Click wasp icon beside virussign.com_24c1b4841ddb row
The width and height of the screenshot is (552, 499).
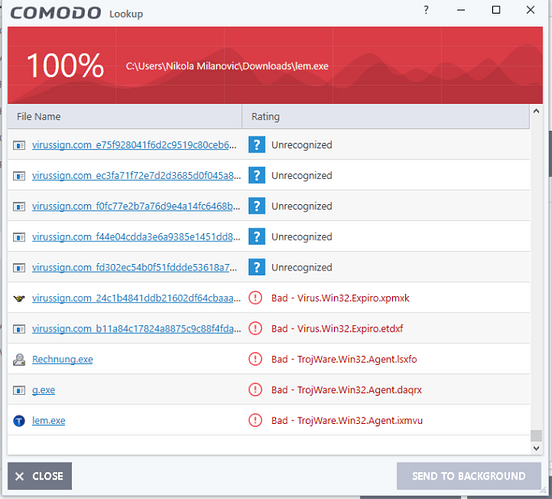[19, 298]
